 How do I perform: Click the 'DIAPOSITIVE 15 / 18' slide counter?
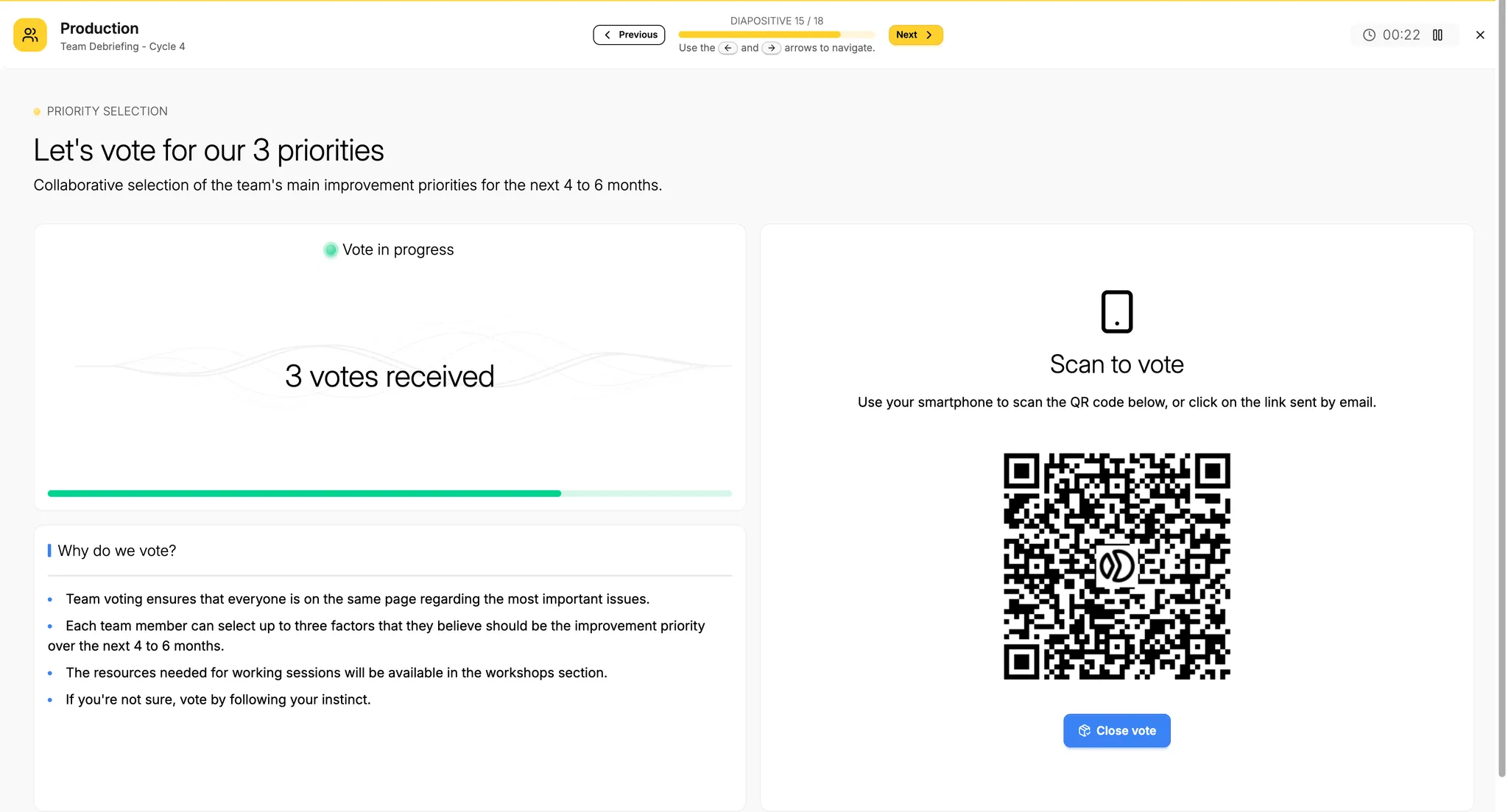pos(777,21)
